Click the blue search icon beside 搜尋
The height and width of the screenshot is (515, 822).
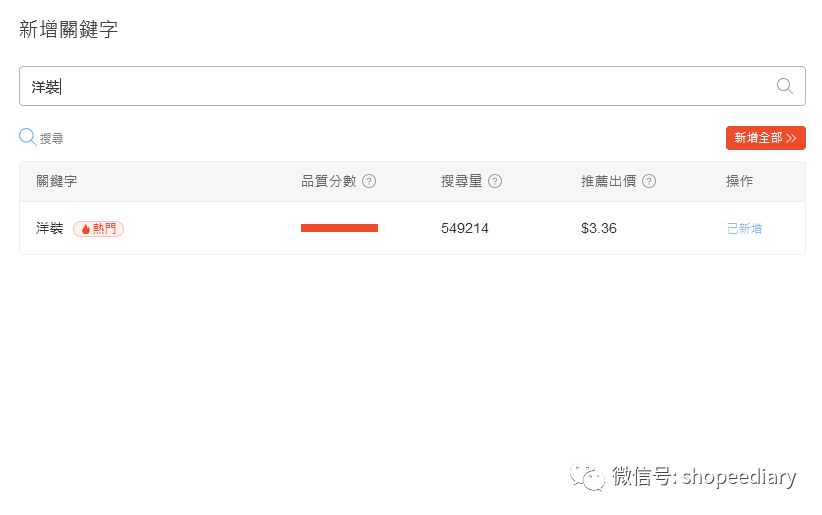click(x=28, y=137)
